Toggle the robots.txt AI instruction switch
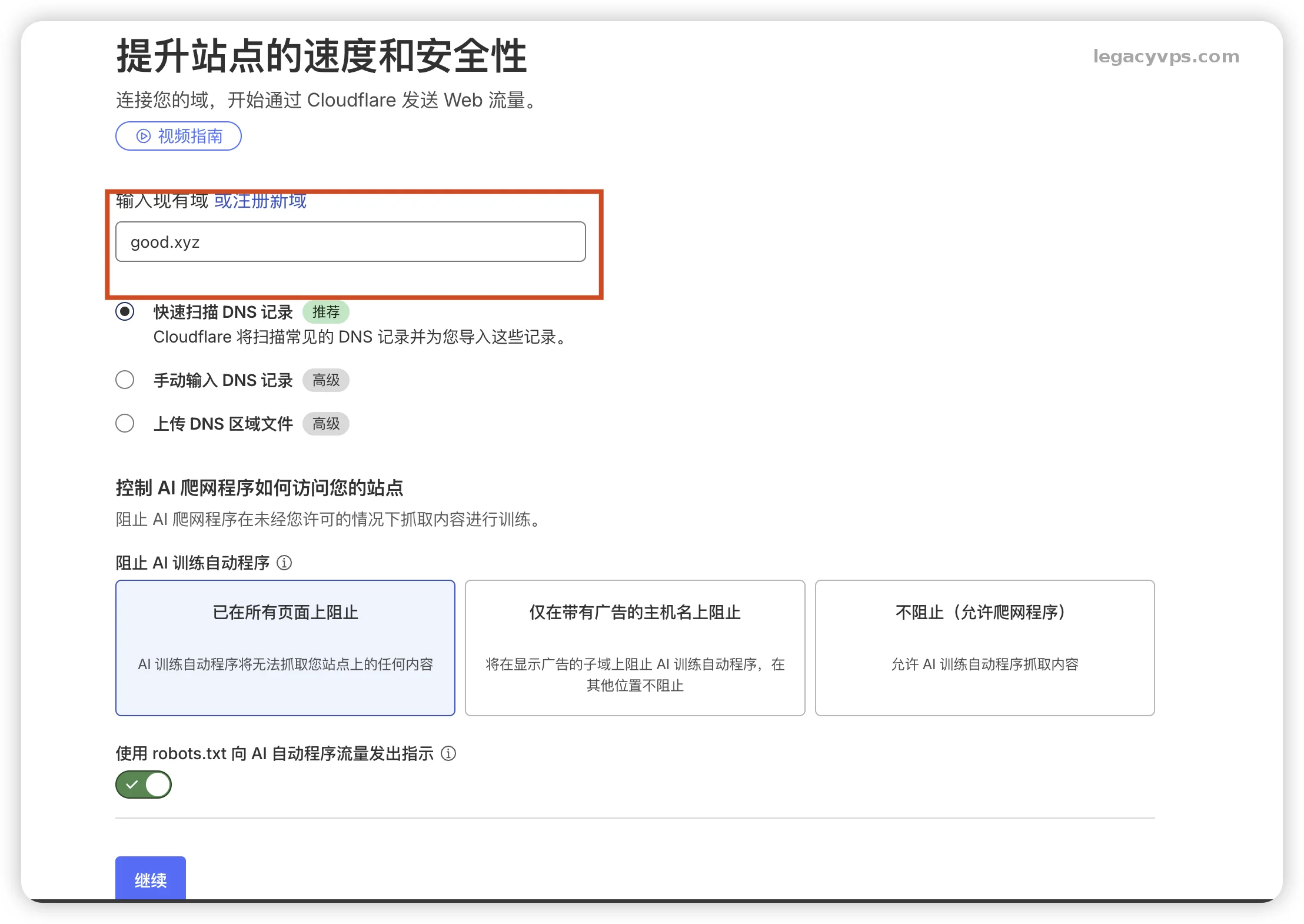Image resolution: width=1304 pixels, height=924 pixels. pyautogui.click(x=144, y=785)
